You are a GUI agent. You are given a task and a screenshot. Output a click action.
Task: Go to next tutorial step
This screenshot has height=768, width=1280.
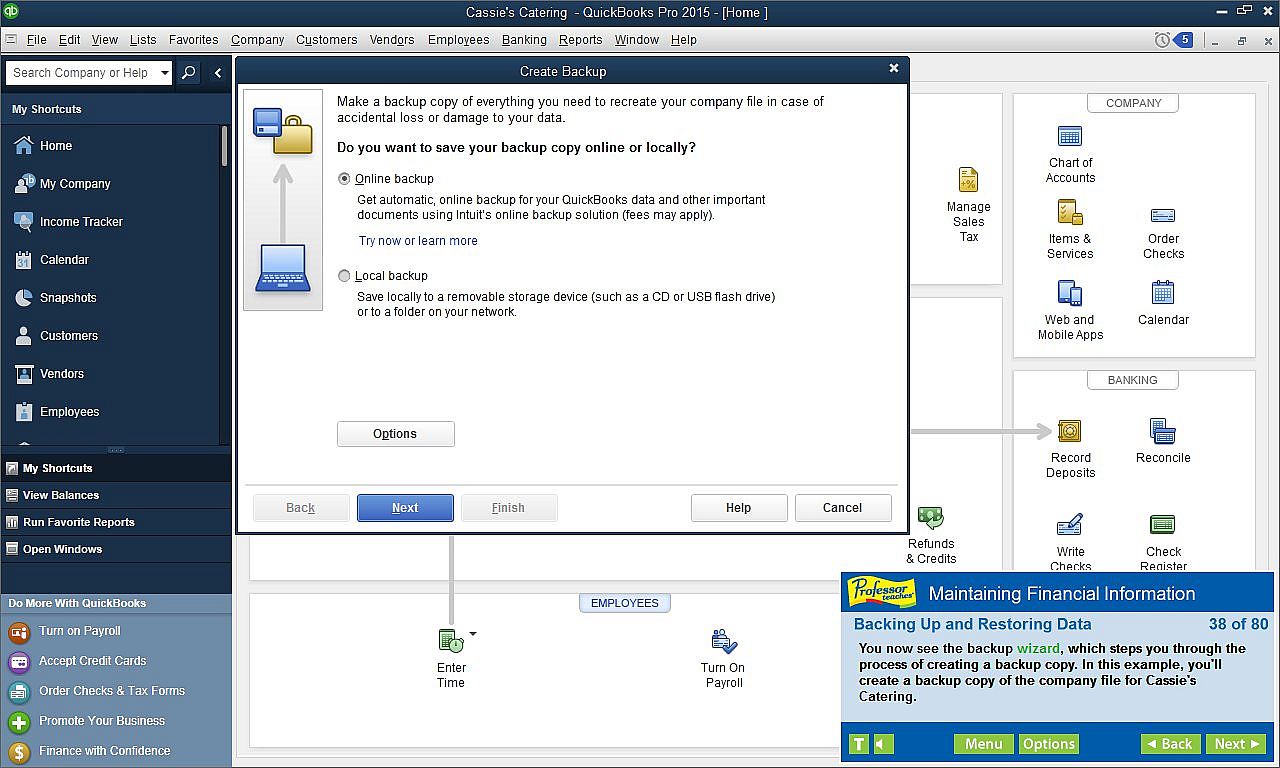tap(1235, 744)
